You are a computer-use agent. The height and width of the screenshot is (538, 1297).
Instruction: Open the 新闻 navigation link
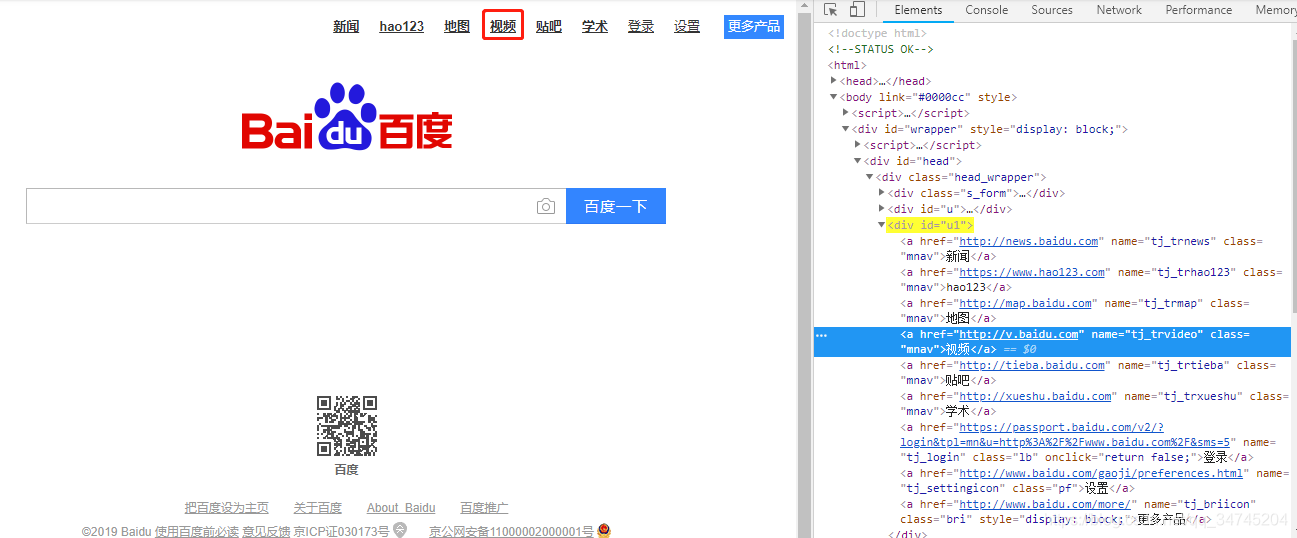346,26
